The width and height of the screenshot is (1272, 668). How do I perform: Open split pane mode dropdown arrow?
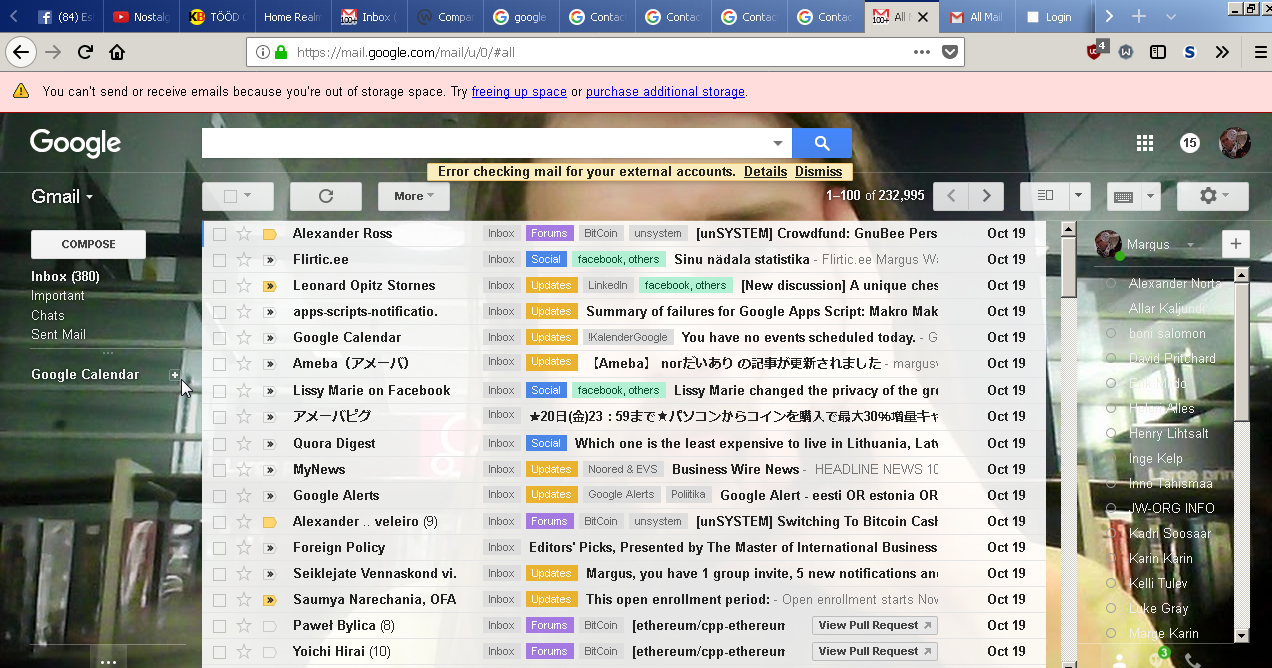[x=1080, y=196]
